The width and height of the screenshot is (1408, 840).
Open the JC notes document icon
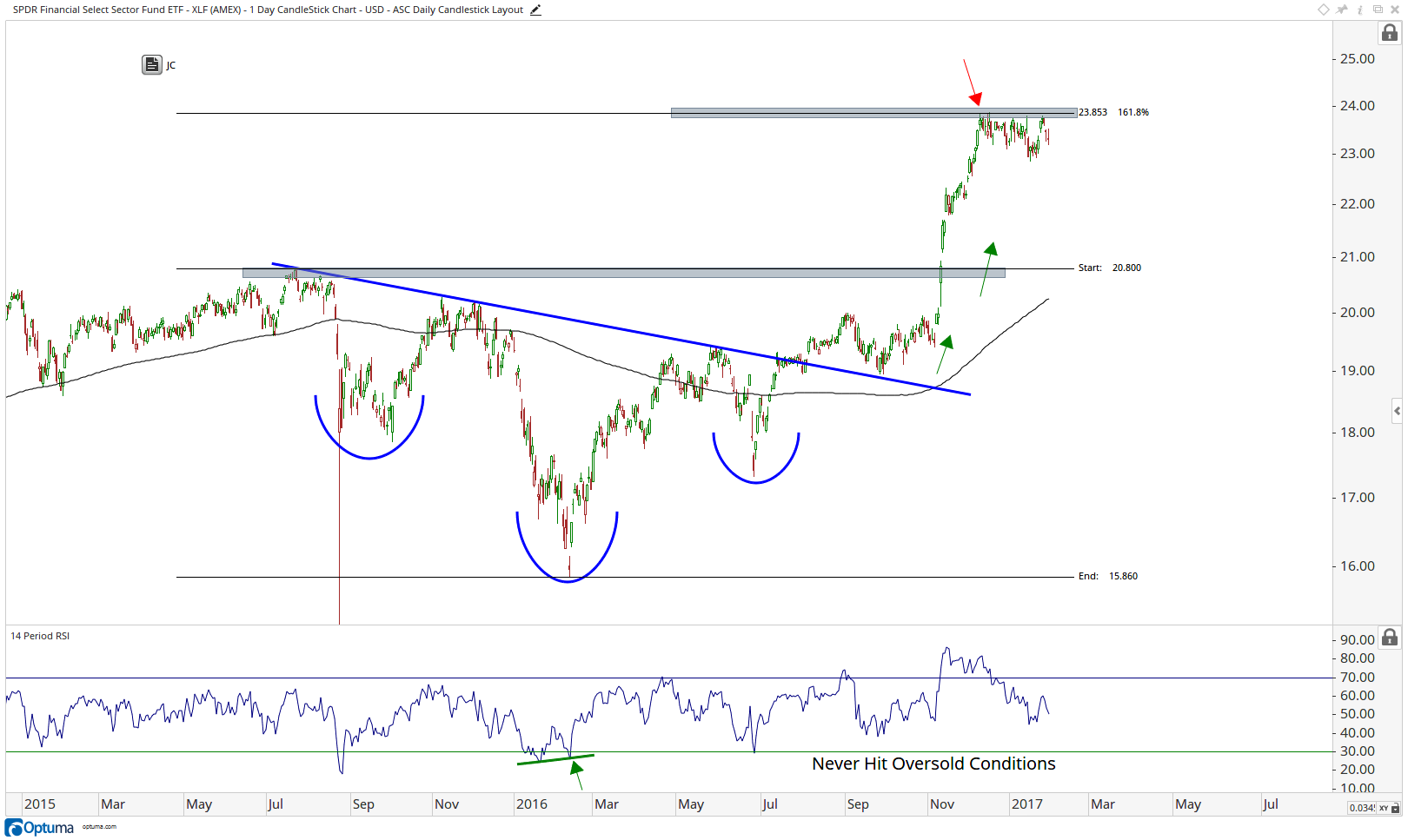click(x=152, y=65)
